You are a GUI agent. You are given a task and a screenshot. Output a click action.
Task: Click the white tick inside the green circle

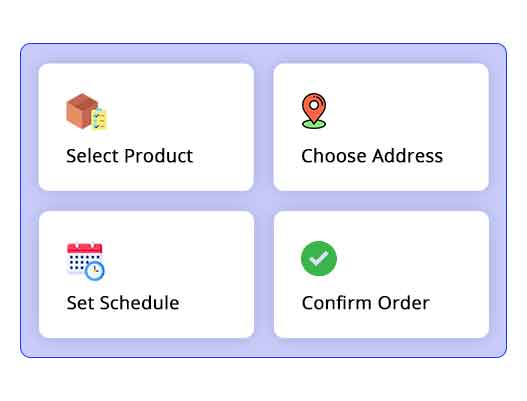[319, 258]
